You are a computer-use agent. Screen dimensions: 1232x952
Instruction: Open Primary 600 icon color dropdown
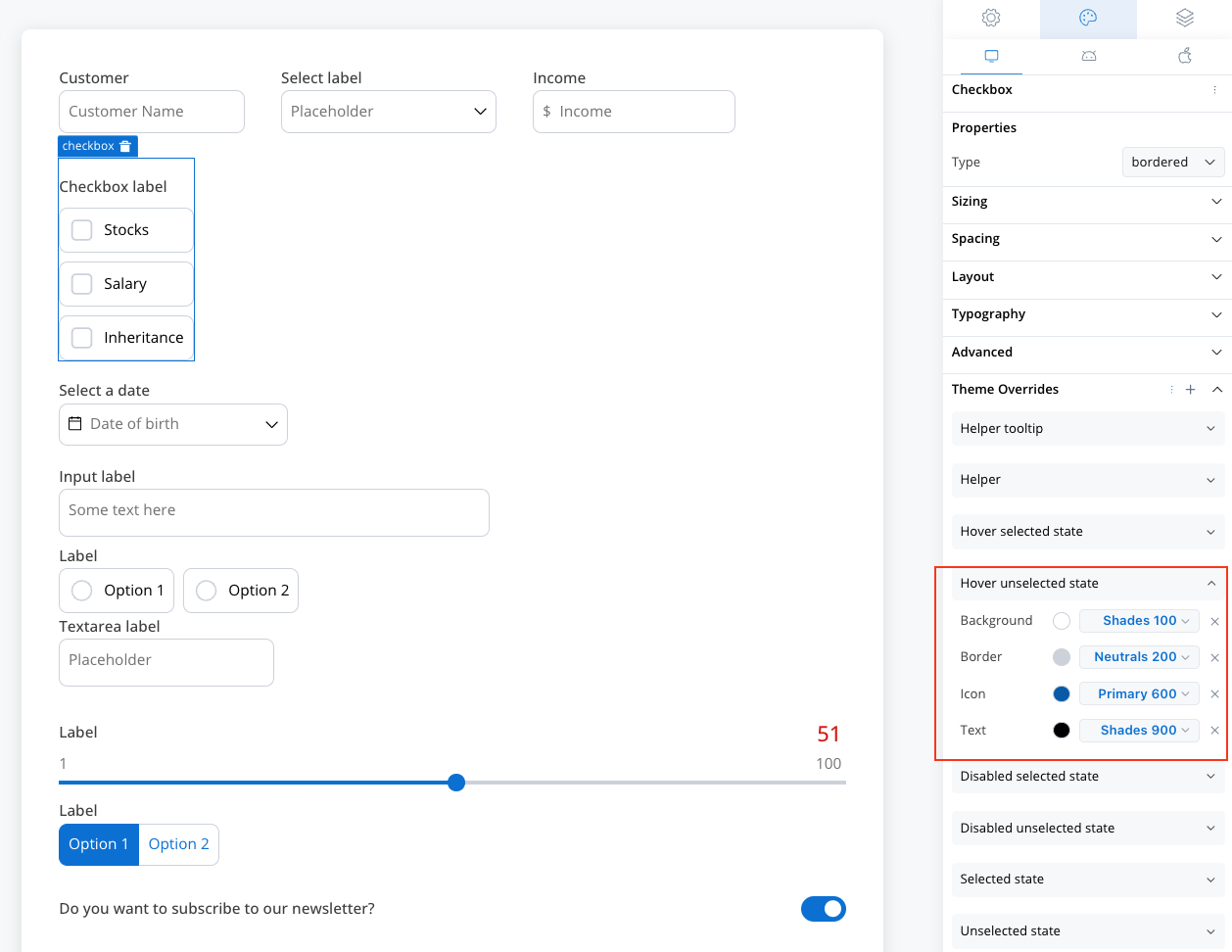coord(1139,694)
